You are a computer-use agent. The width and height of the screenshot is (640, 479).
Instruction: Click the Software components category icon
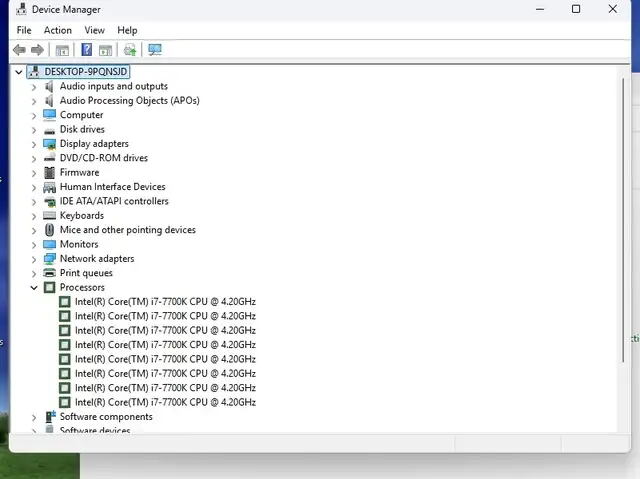[x=50, y=417]
